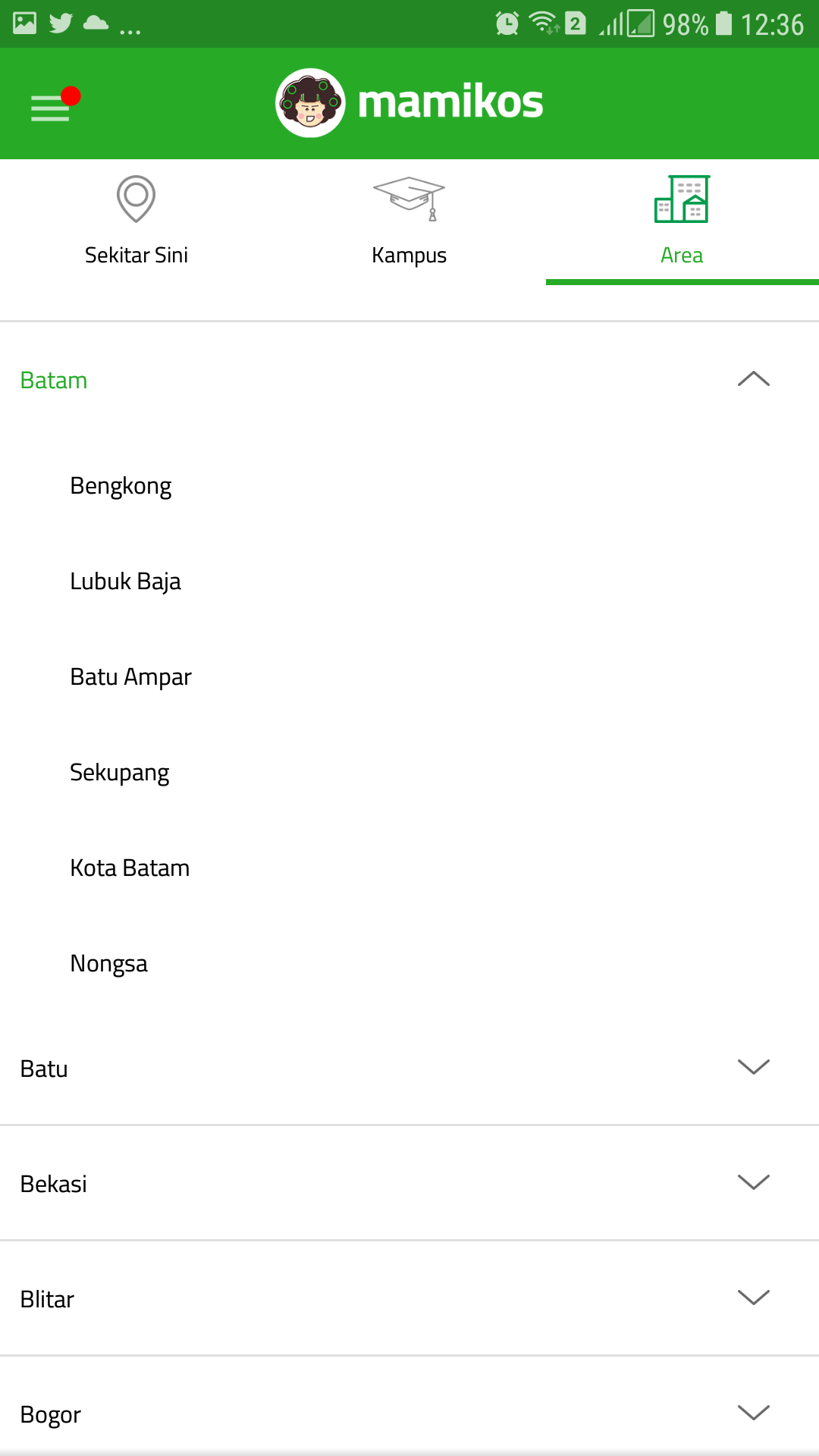Image resolution: width=819 pixels, height=1456 pixels.
Task: Tap the location pin icon
Action: click(136, 199)
